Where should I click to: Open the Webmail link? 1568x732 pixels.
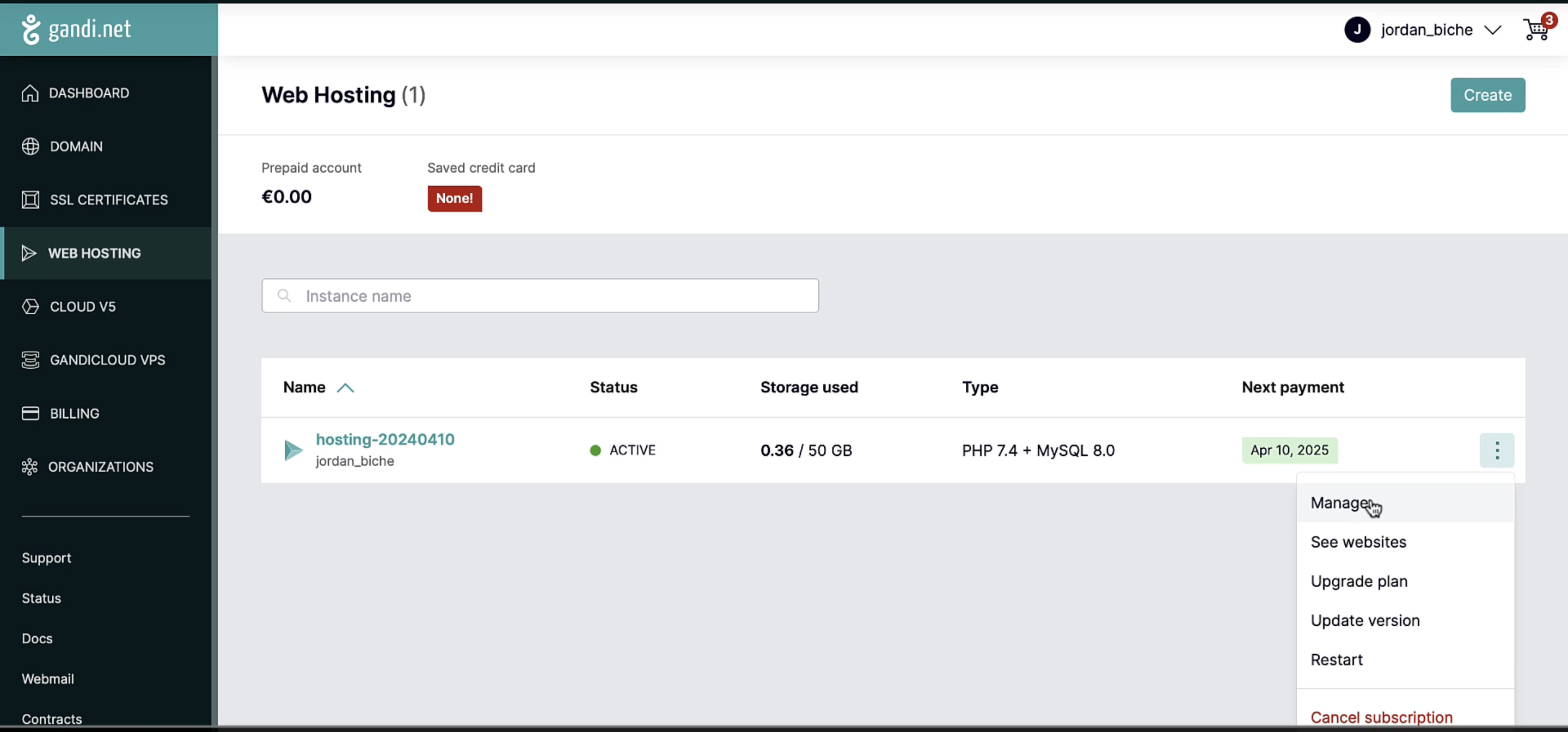click(47, 679)
